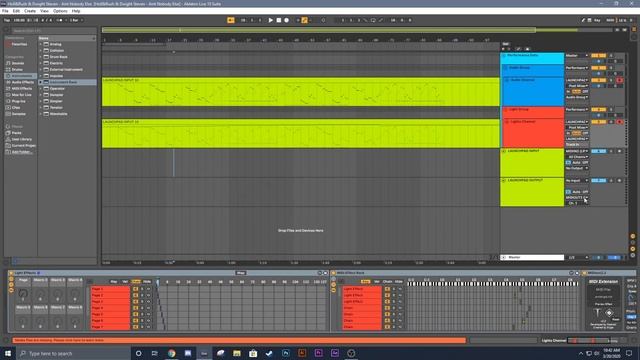Click the Chrome icon in taskbar
This screenshot has width=640, height=360.
[171, 353]
